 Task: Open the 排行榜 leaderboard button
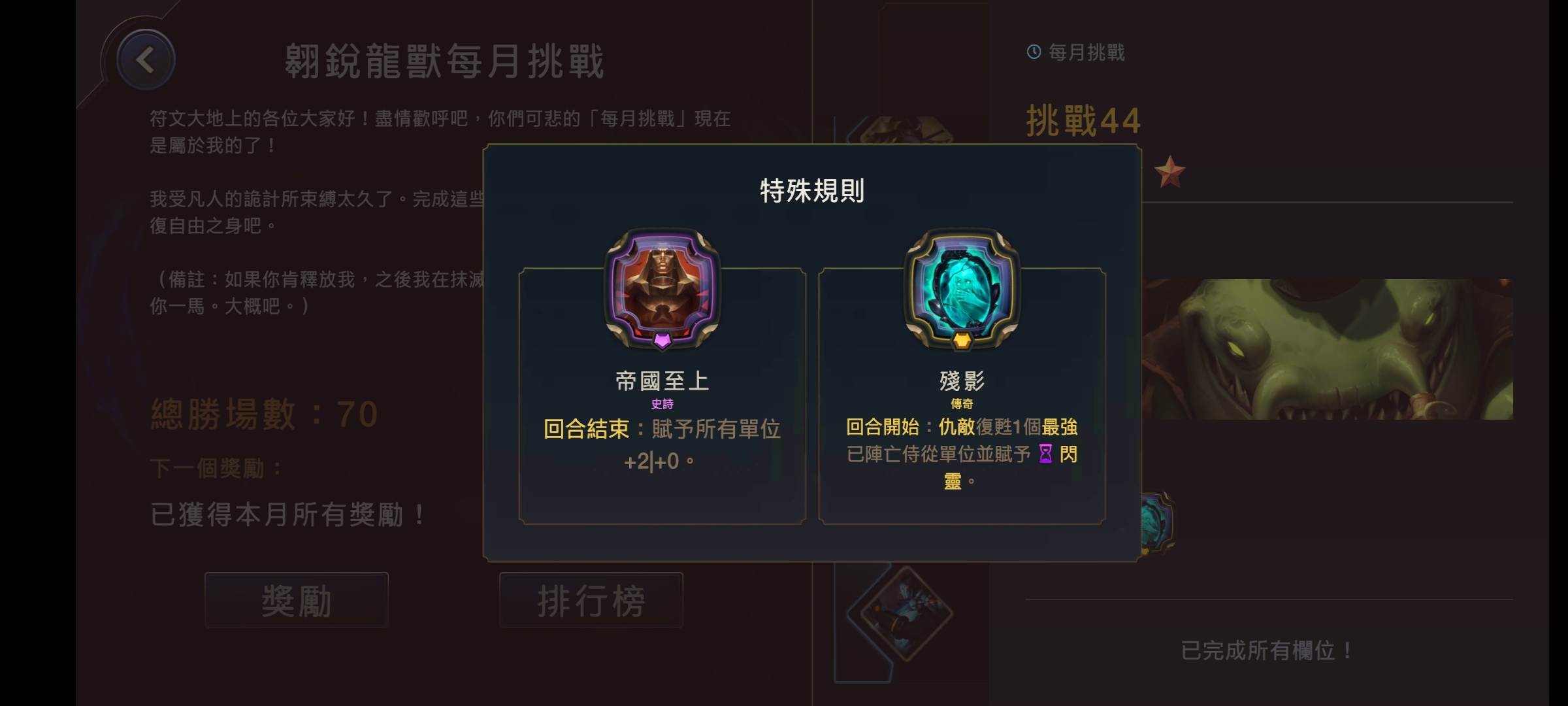click(x=591, y=600)
